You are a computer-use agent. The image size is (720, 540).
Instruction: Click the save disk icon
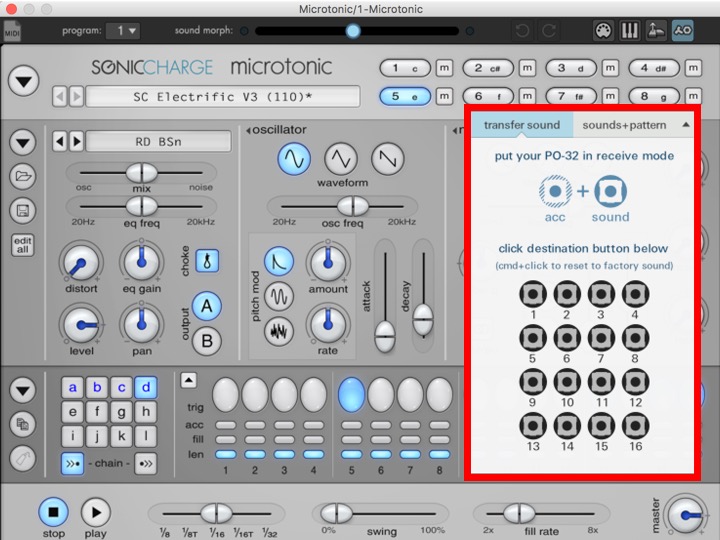click(x=23, y=211)
